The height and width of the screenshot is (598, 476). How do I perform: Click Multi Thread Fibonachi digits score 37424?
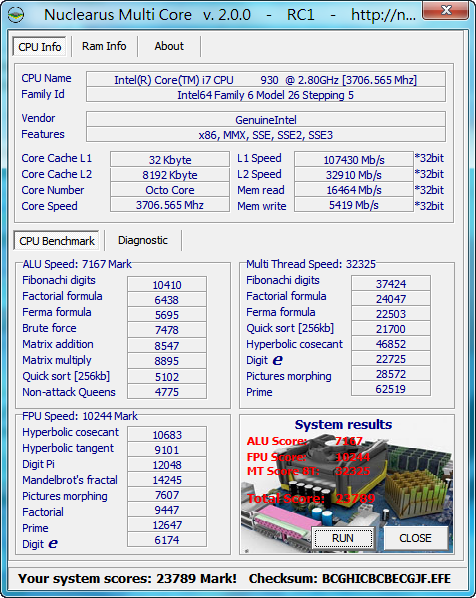[x=391, y=283]
